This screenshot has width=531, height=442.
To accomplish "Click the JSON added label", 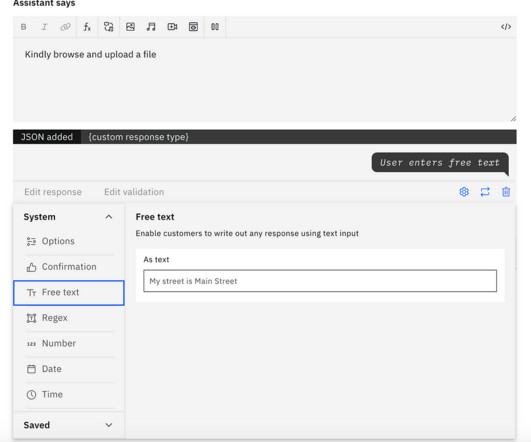I will click(47, 137).
